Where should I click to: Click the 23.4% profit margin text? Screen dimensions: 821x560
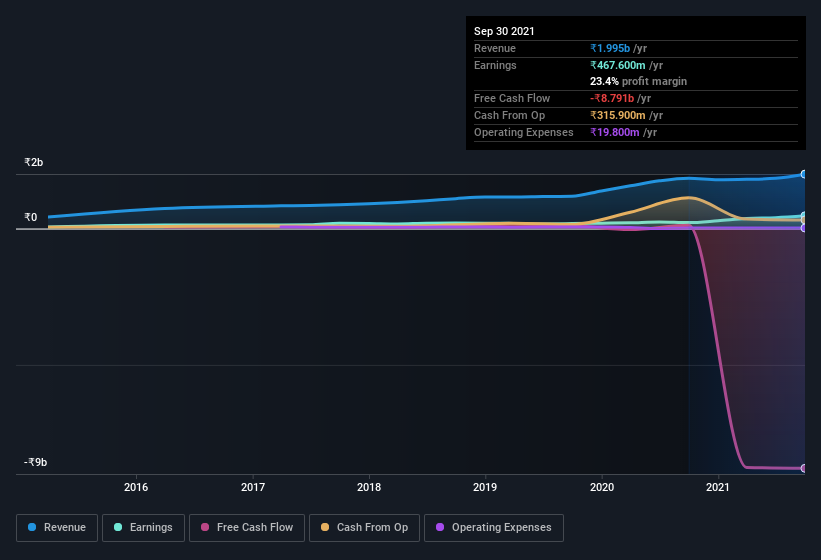[638, 81]
